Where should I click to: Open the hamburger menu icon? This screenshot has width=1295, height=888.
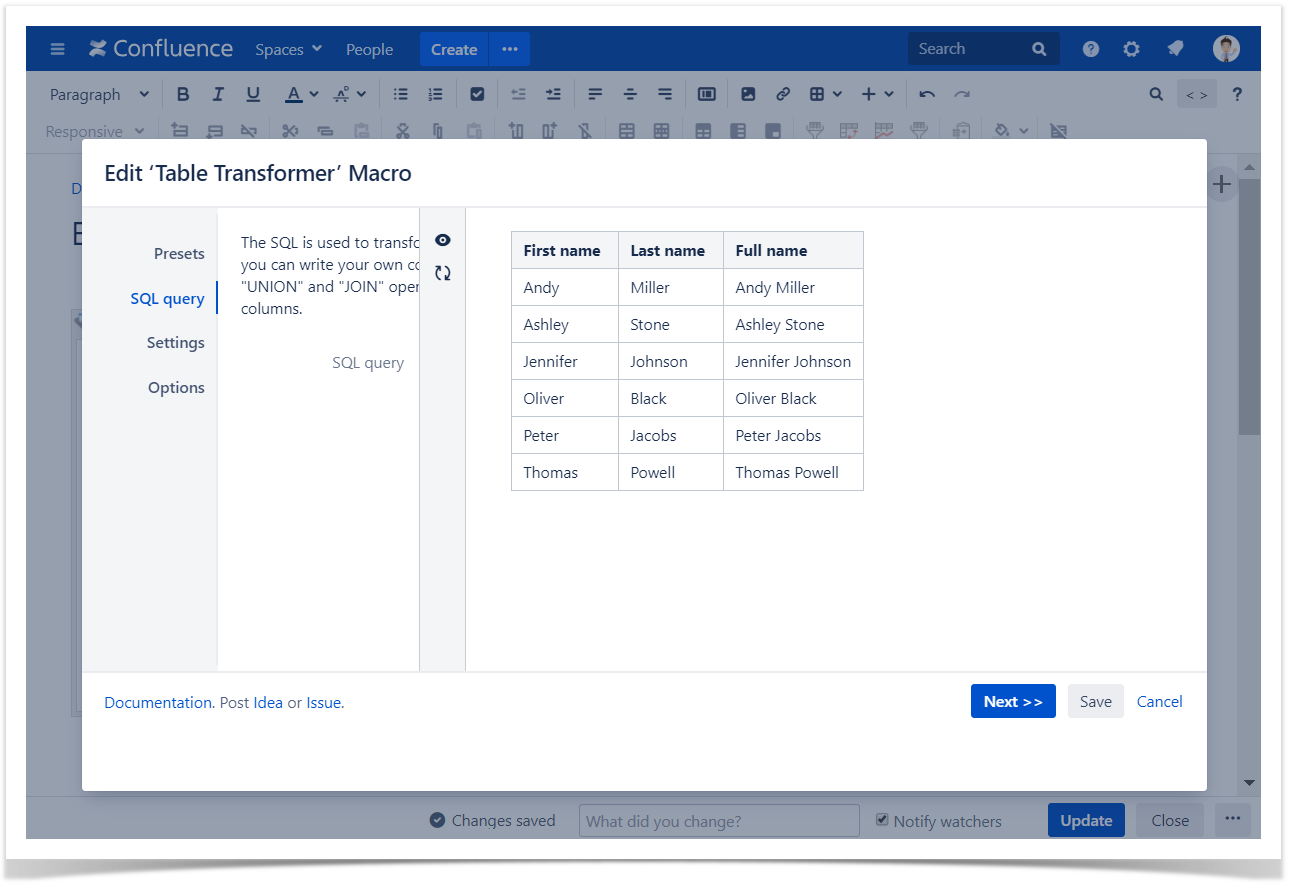(57, 49)
